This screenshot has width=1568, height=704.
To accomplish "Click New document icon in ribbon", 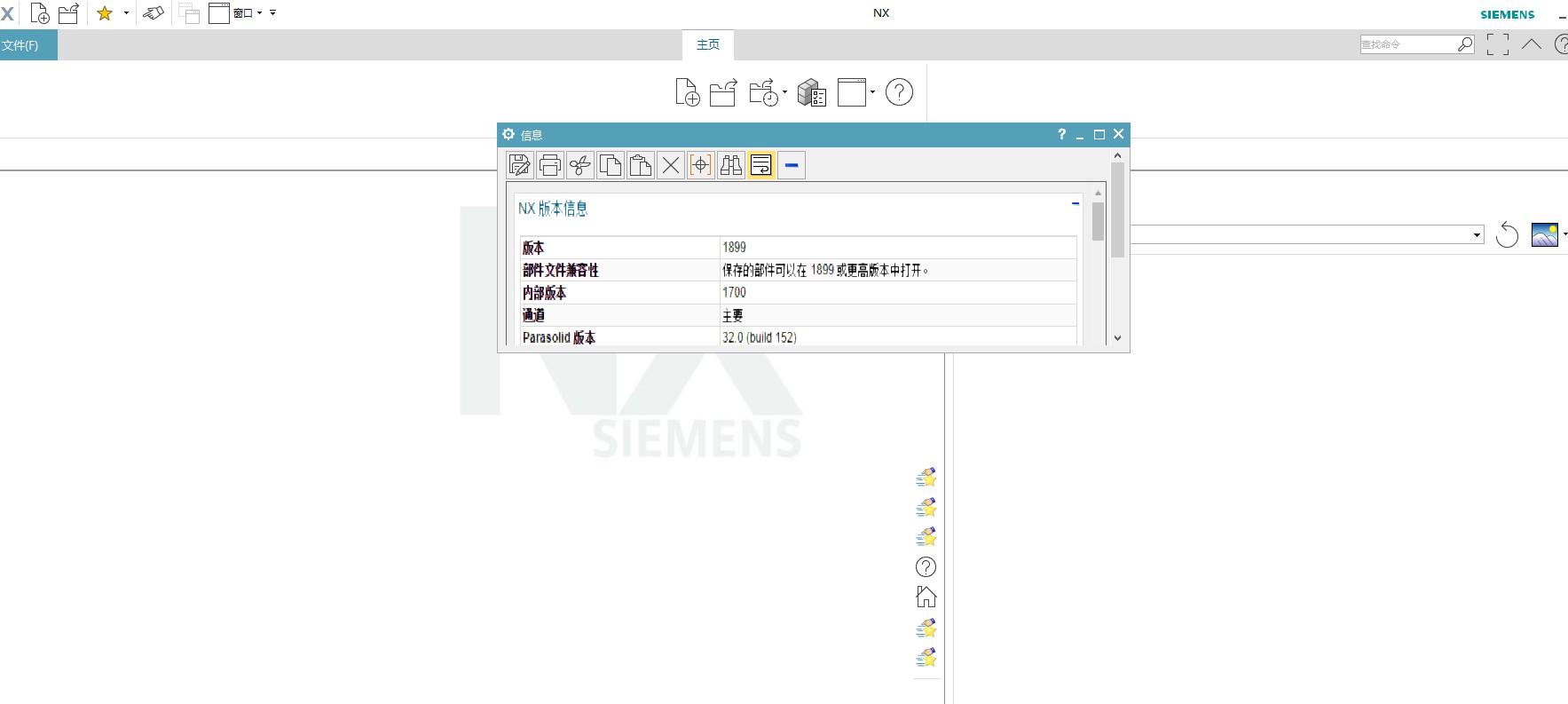I will [688, 92].
